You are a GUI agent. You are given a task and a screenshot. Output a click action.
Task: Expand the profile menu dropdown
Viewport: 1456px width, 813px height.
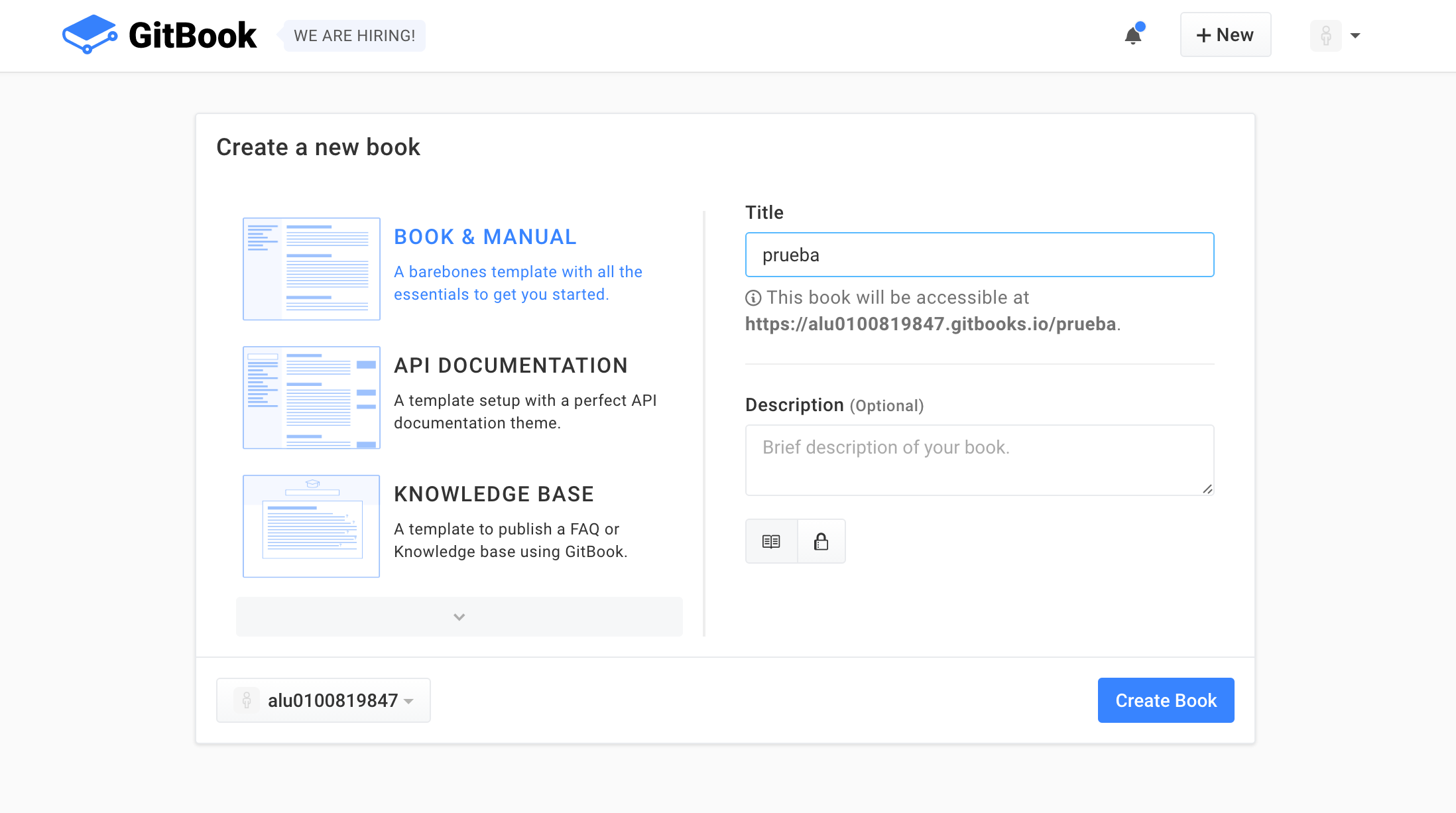pyautogui.click(x=1354, y=35)
